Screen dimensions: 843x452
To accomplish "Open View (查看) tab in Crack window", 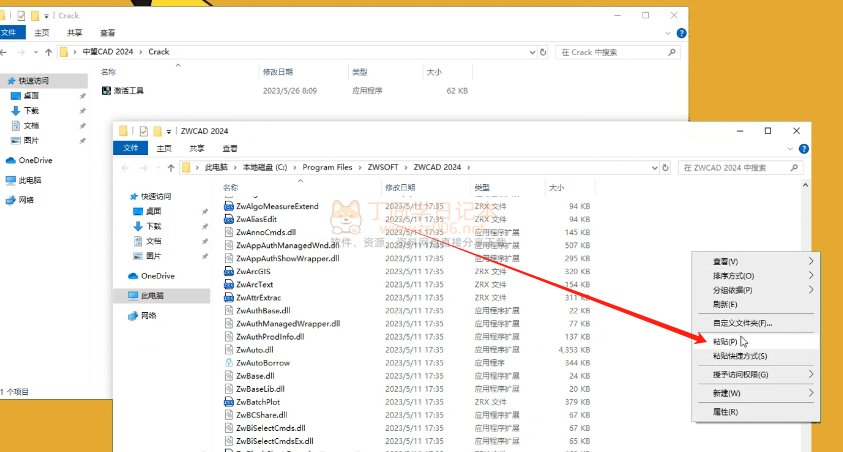I will click(x=108, y=33).
